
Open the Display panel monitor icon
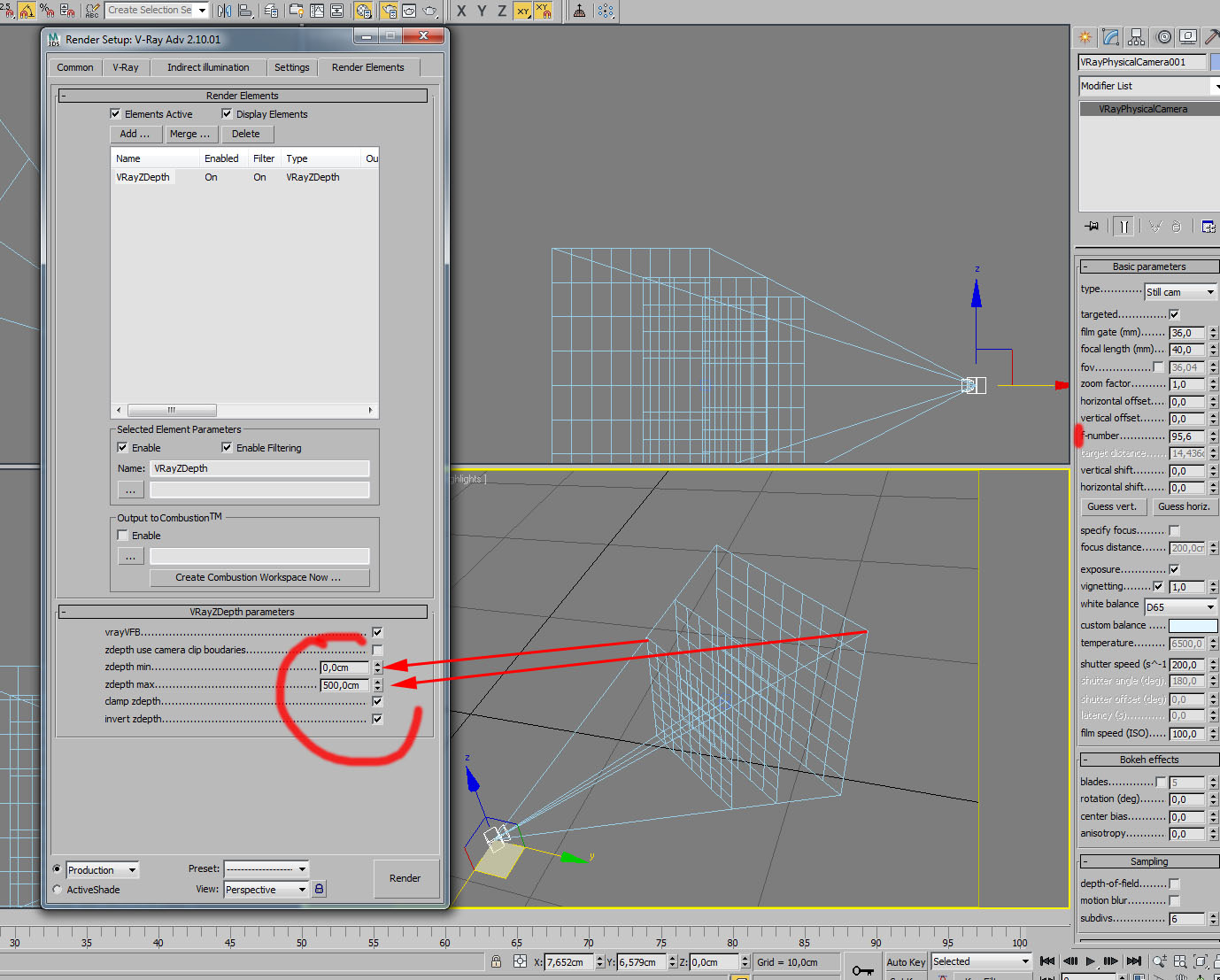point(1188,36)
